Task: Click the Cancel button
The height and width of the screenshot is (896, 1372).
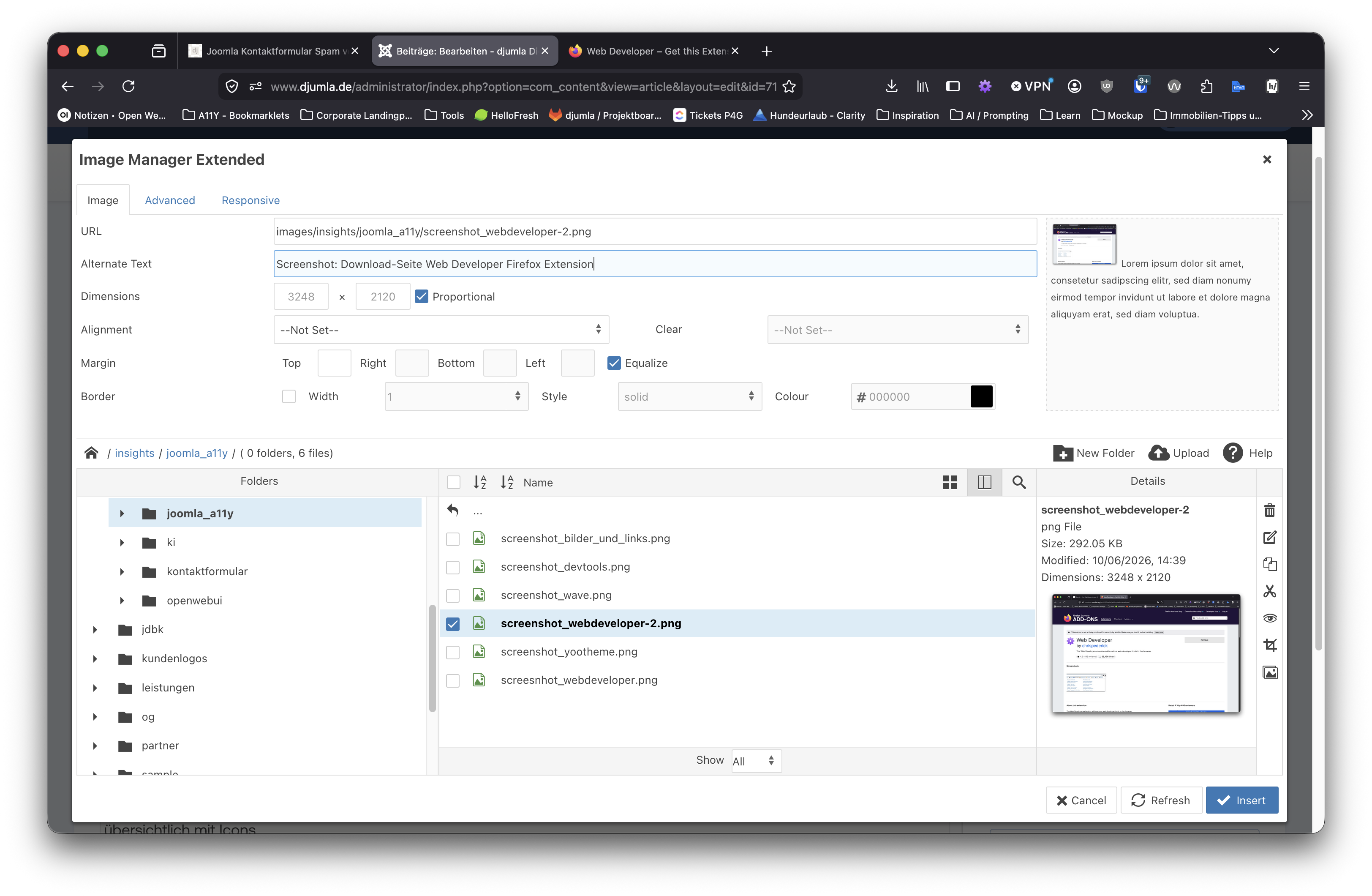Action: 1081,800
